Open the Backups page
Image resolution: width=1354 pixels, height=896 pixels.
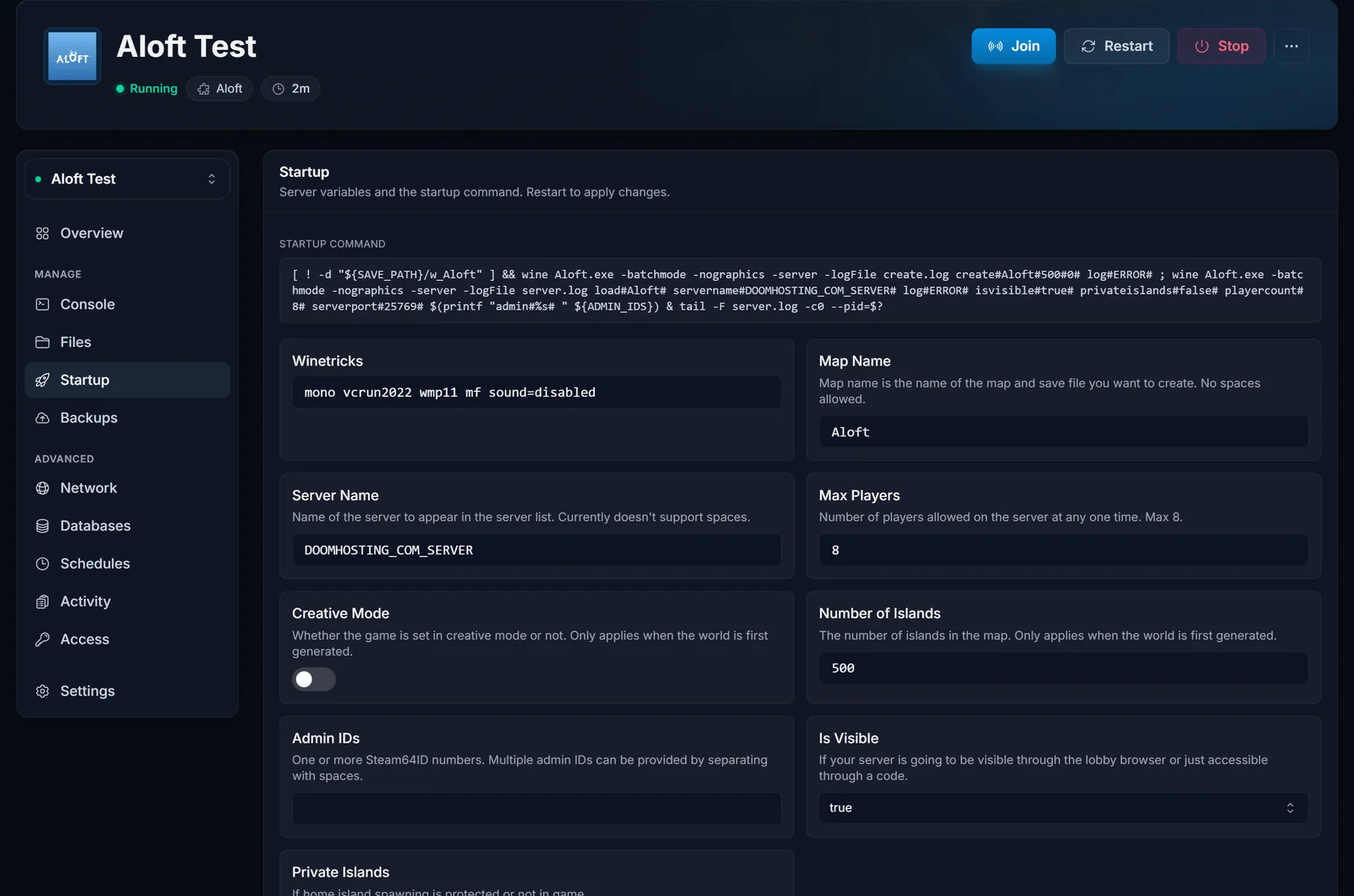coord(127,418)
